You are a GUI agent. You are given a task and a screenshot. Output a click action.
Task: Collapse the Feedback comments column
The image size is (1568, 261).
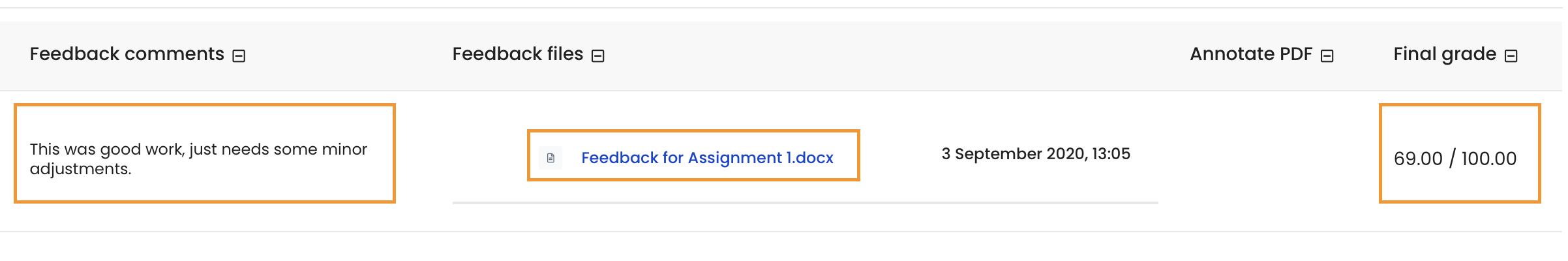click(239, 56)
